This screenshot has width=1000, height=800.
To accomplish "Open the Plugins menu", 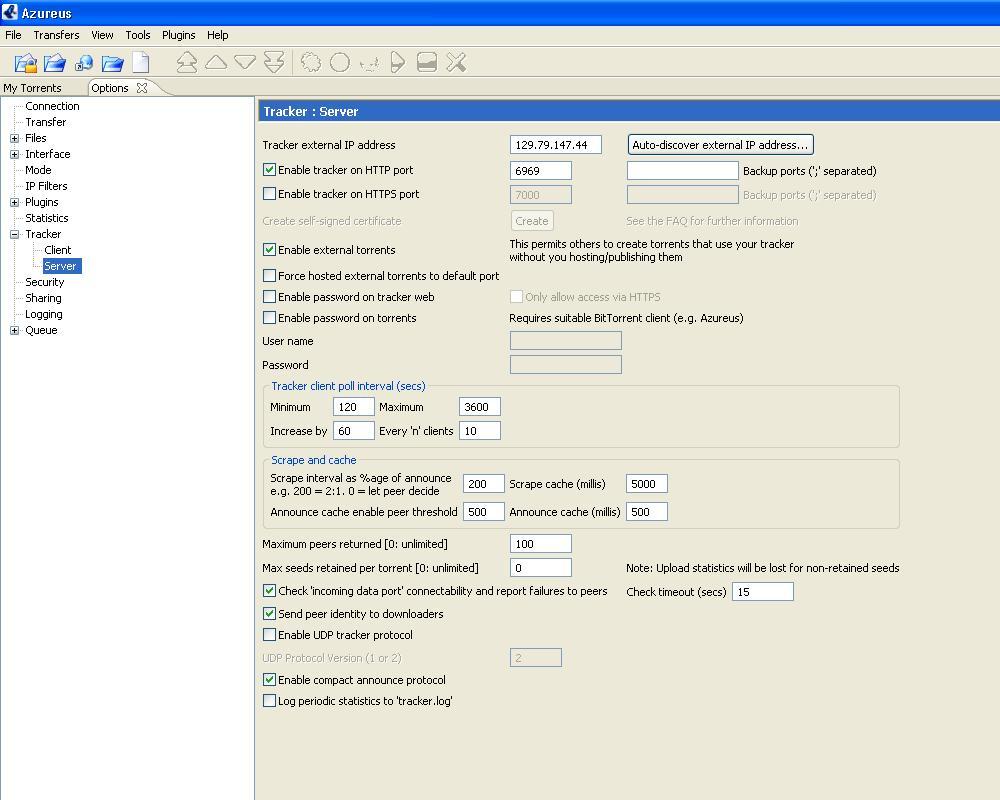I will (178, 35).
